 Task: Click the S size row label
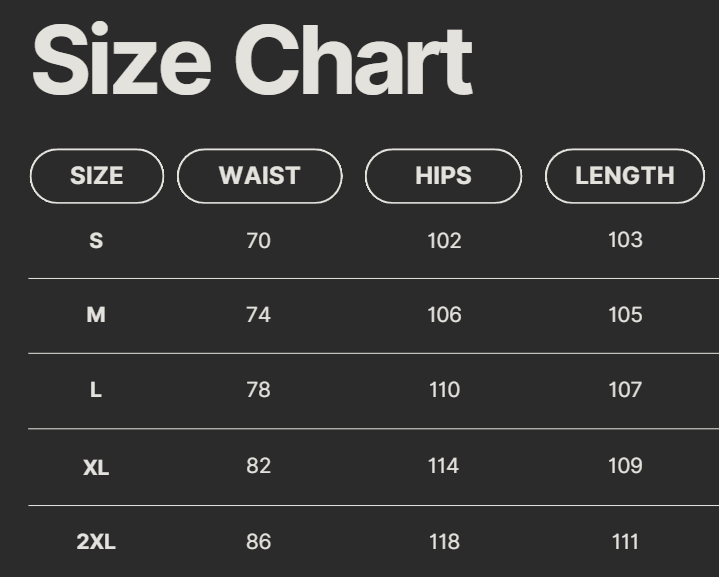96,241
